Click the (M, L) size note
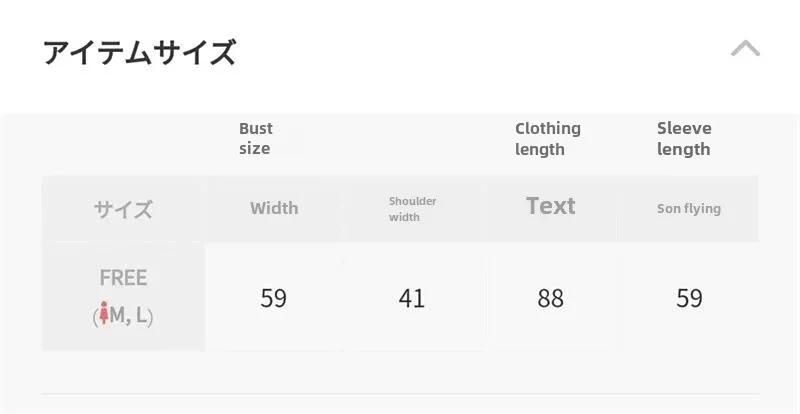This screenshot has height=414, width=800. pos(123,315)
